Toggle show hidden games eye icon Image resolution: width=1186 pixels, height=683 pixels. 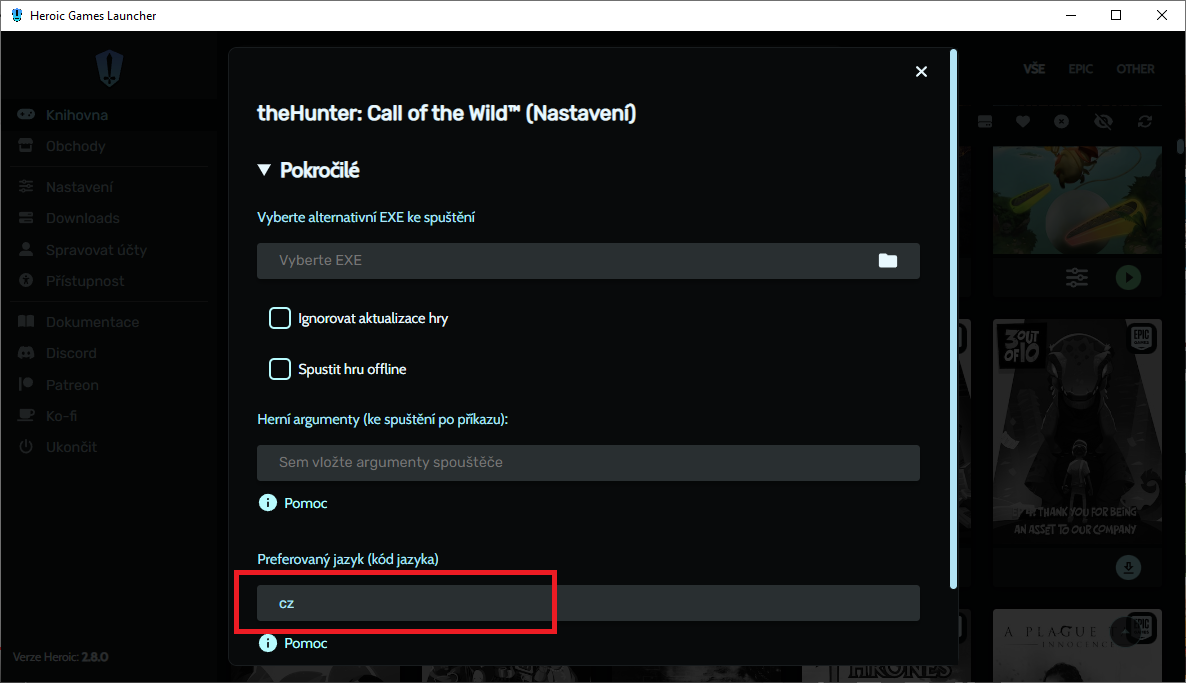click(1104, 121)
